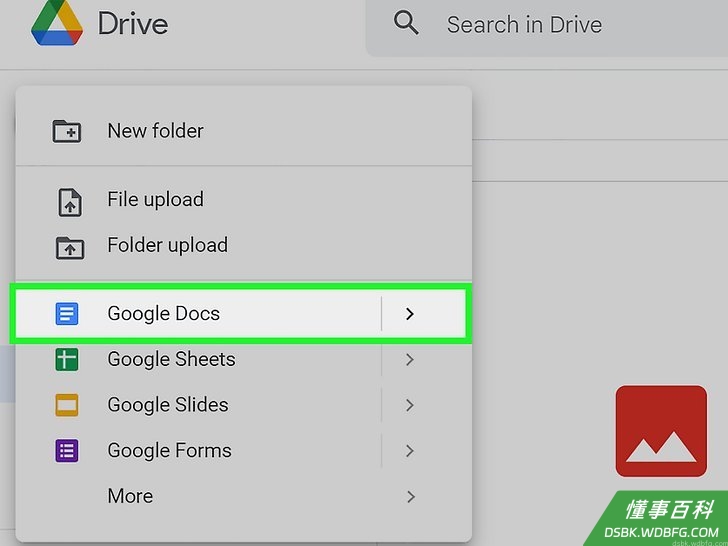Viewport: 728px width, 546px height.
Task: Open the More menu entry
Action: tap(244, 496)
